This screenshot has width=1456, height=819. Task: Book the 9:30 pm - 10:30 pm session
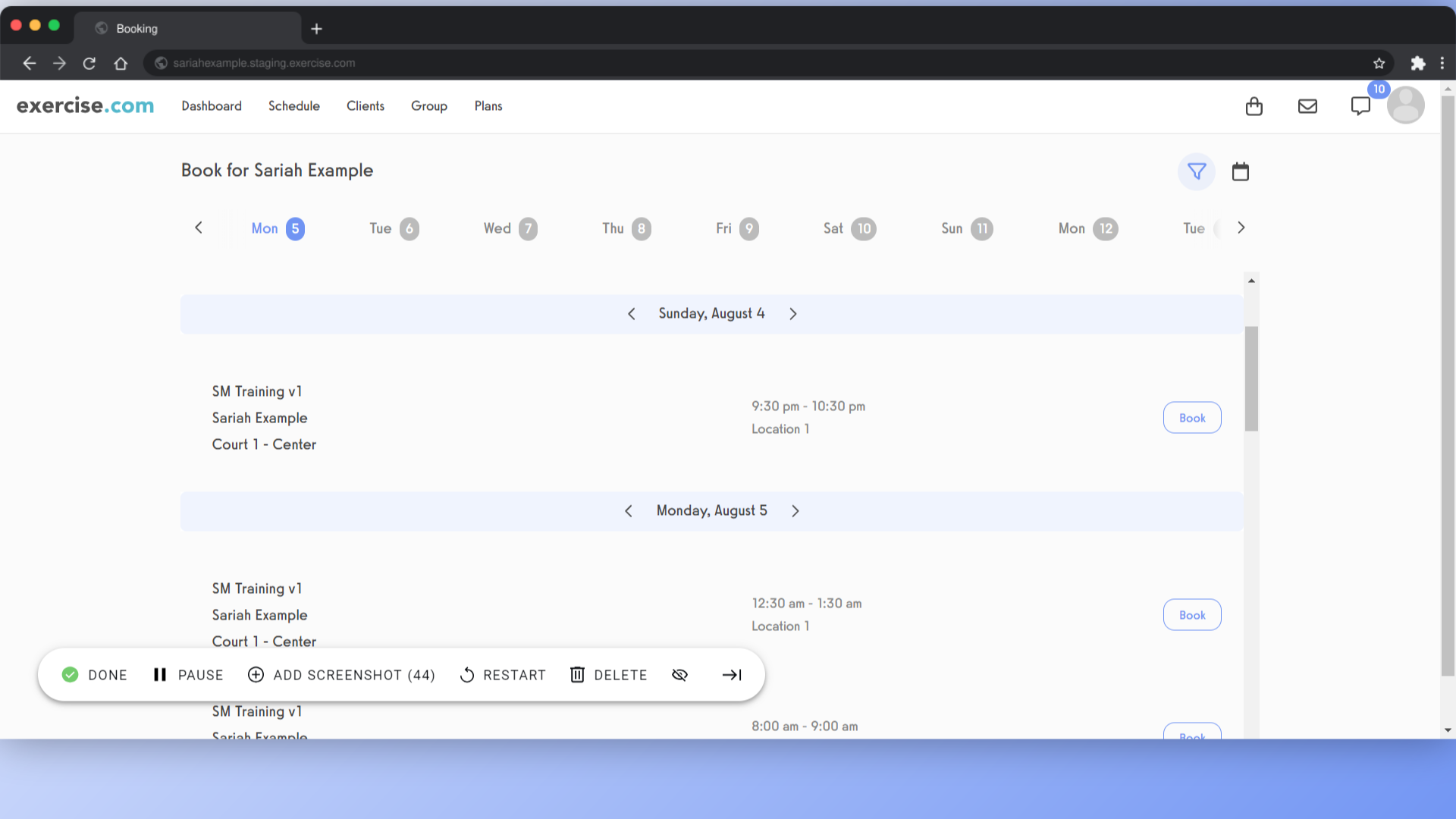1192,418
